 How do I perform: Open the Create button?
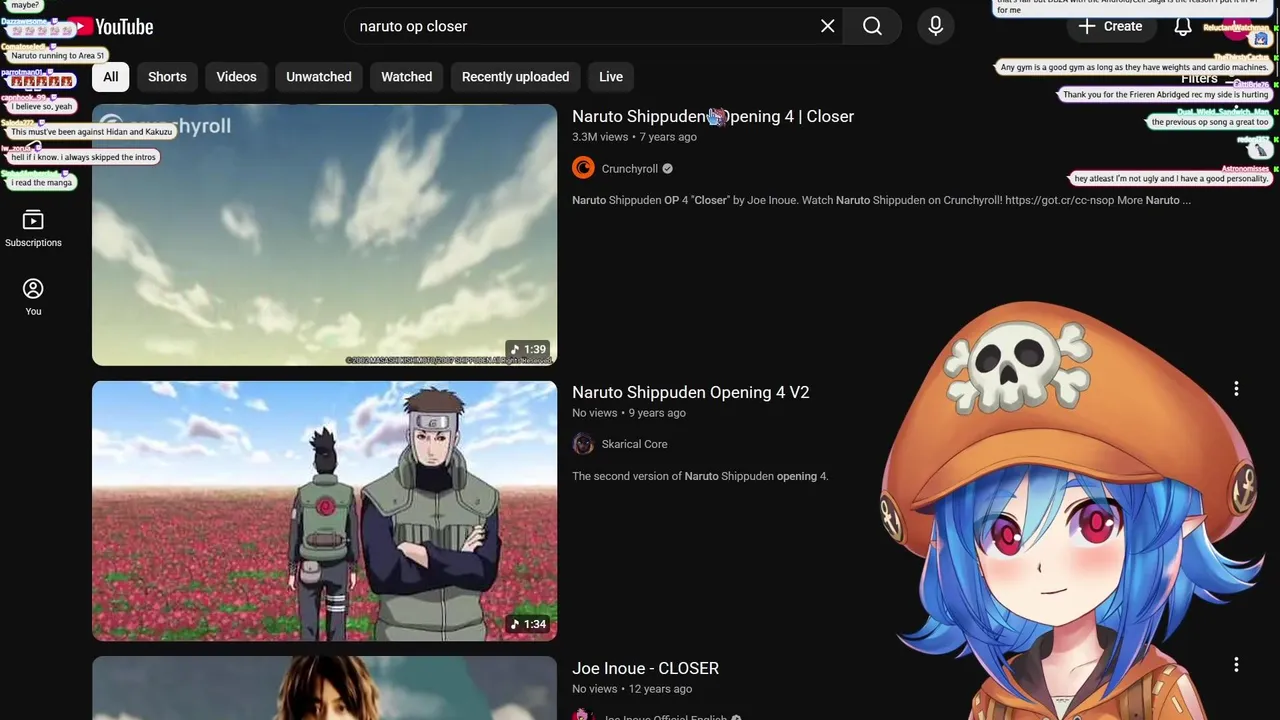pyautogui.click(x=1110, y=26)
